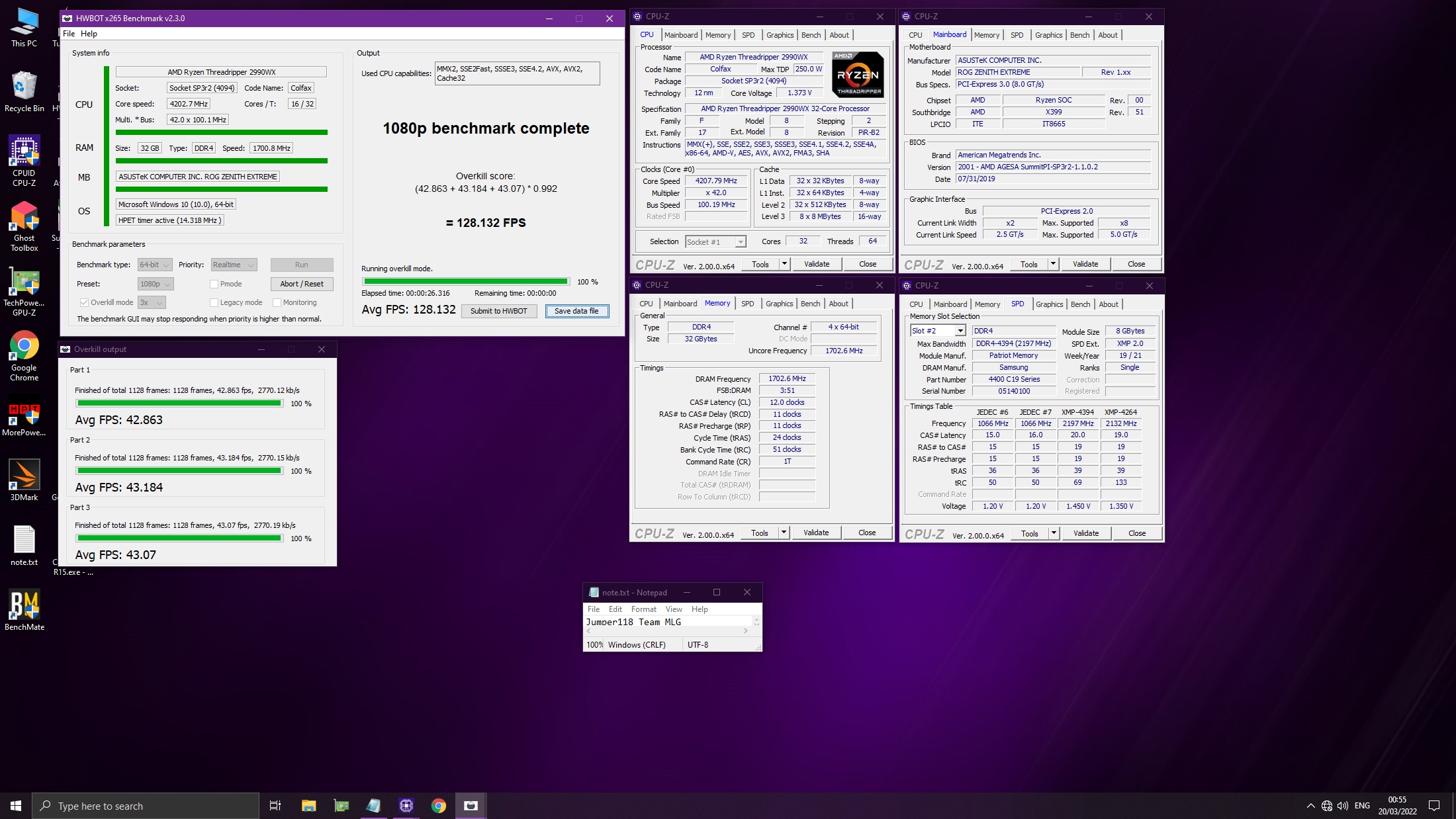
Task: Open note.txt file on desktop
Action: [x=24, y=546]
